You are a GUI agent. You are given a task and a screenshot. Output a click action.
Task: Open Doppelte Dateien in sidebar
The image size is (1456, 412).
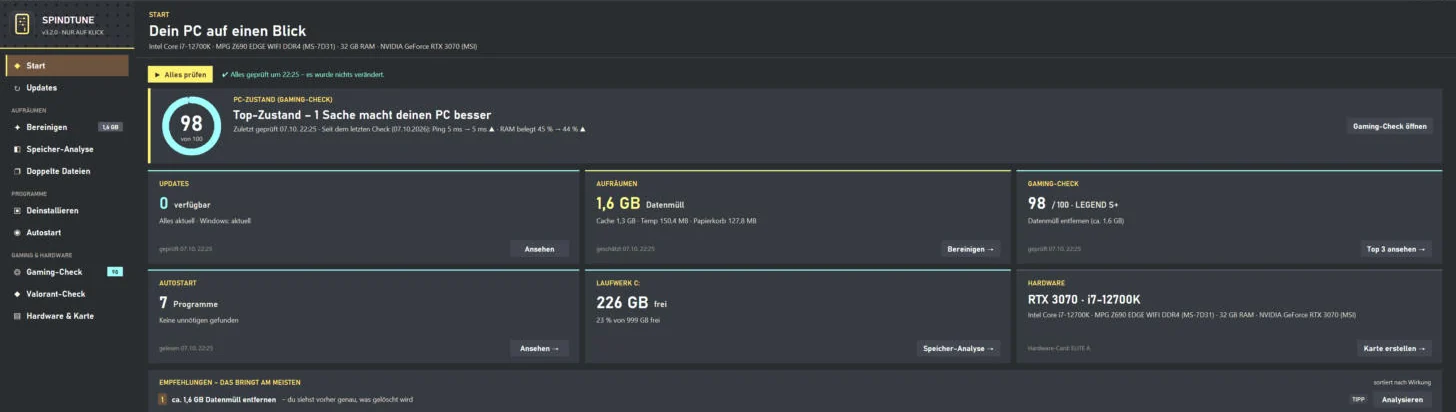66,171
